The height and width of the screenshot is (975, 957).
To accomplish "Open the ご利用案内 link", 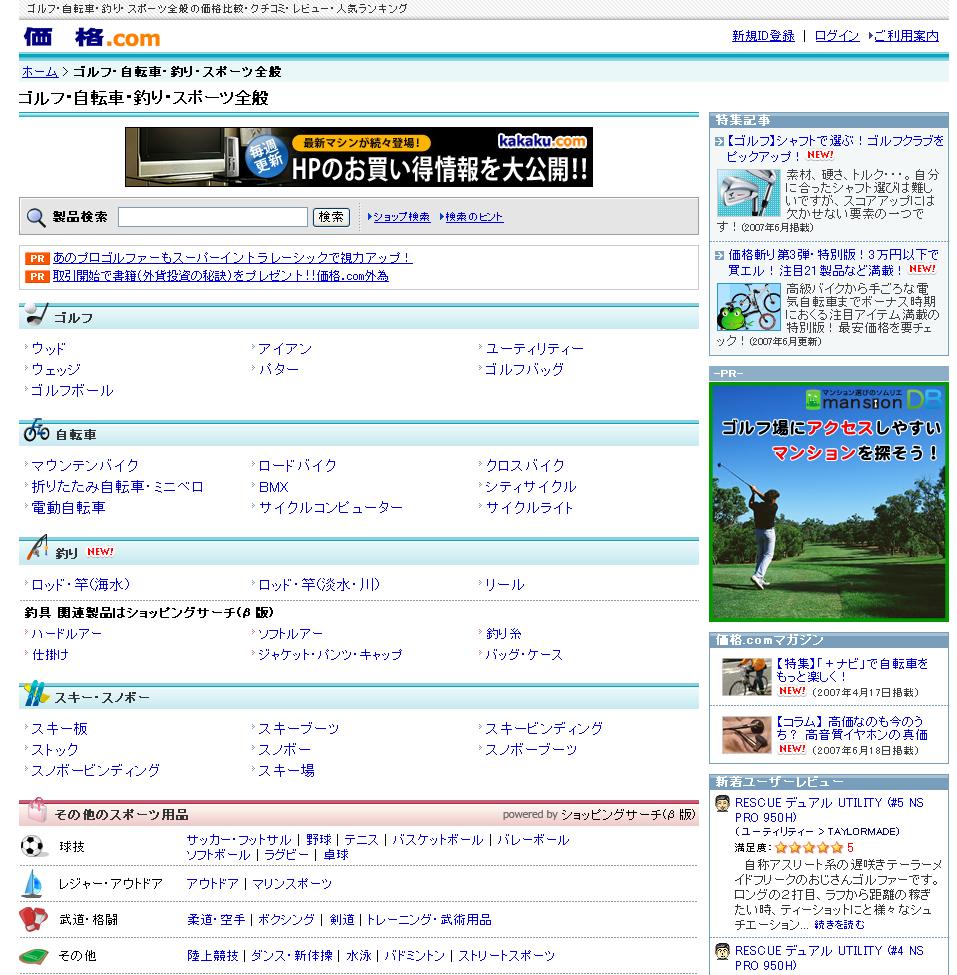I will pos(906,36).
